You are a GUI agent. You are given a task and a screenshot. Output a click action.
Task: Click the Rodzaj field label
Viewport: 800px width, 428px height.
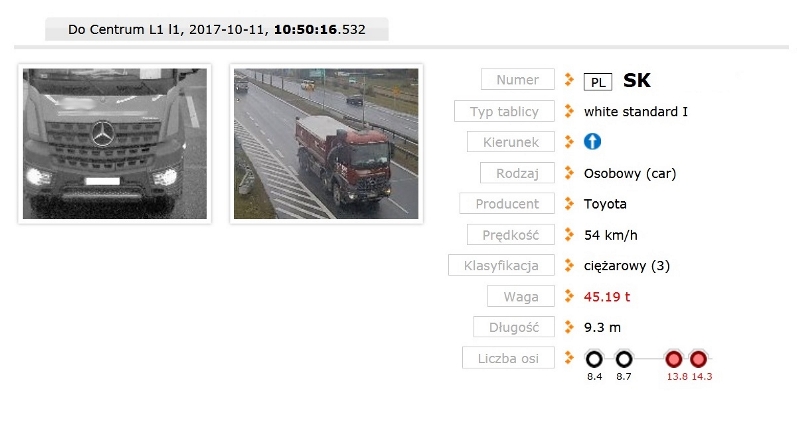point(517,173)
